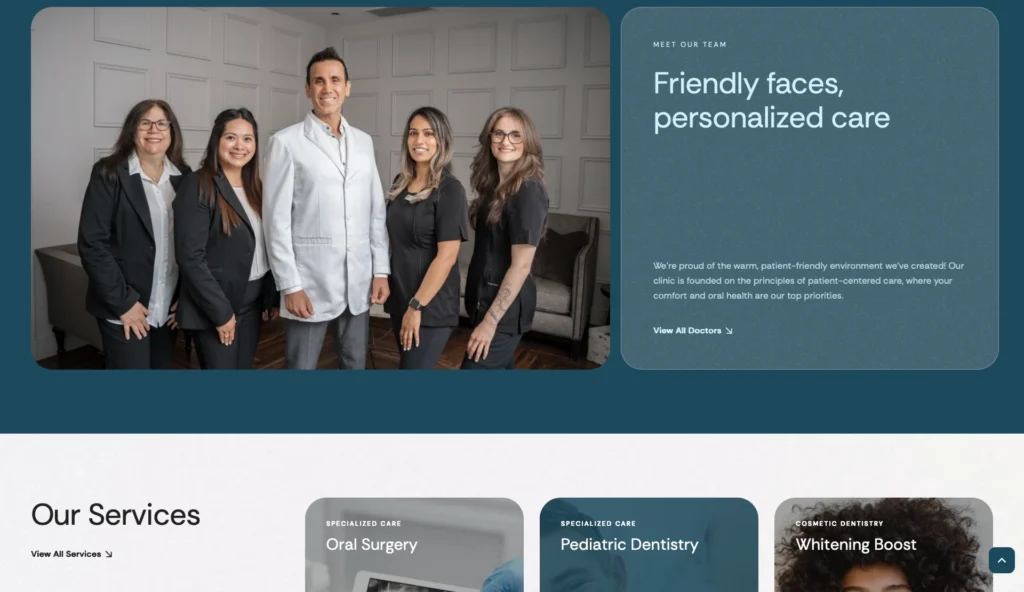This screenshot has width=1024, height=592.
Task: Click the Meet Our Team label
Action: pyautogui.click(x=690, y=44)
